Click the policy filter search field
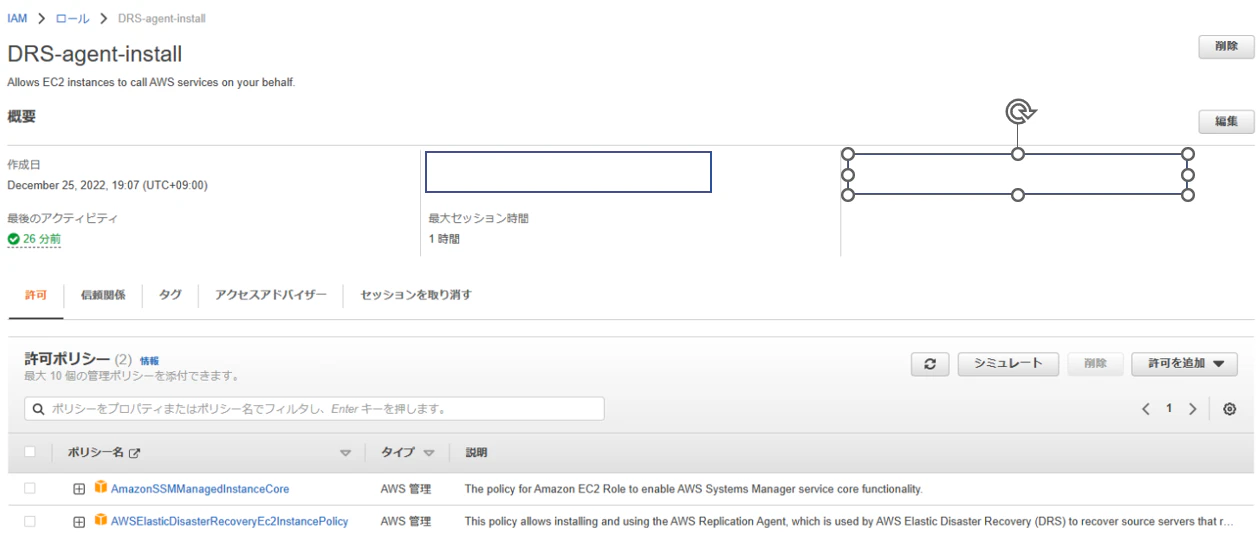The height and width of the screenshot is (533, 1257). 315,409
